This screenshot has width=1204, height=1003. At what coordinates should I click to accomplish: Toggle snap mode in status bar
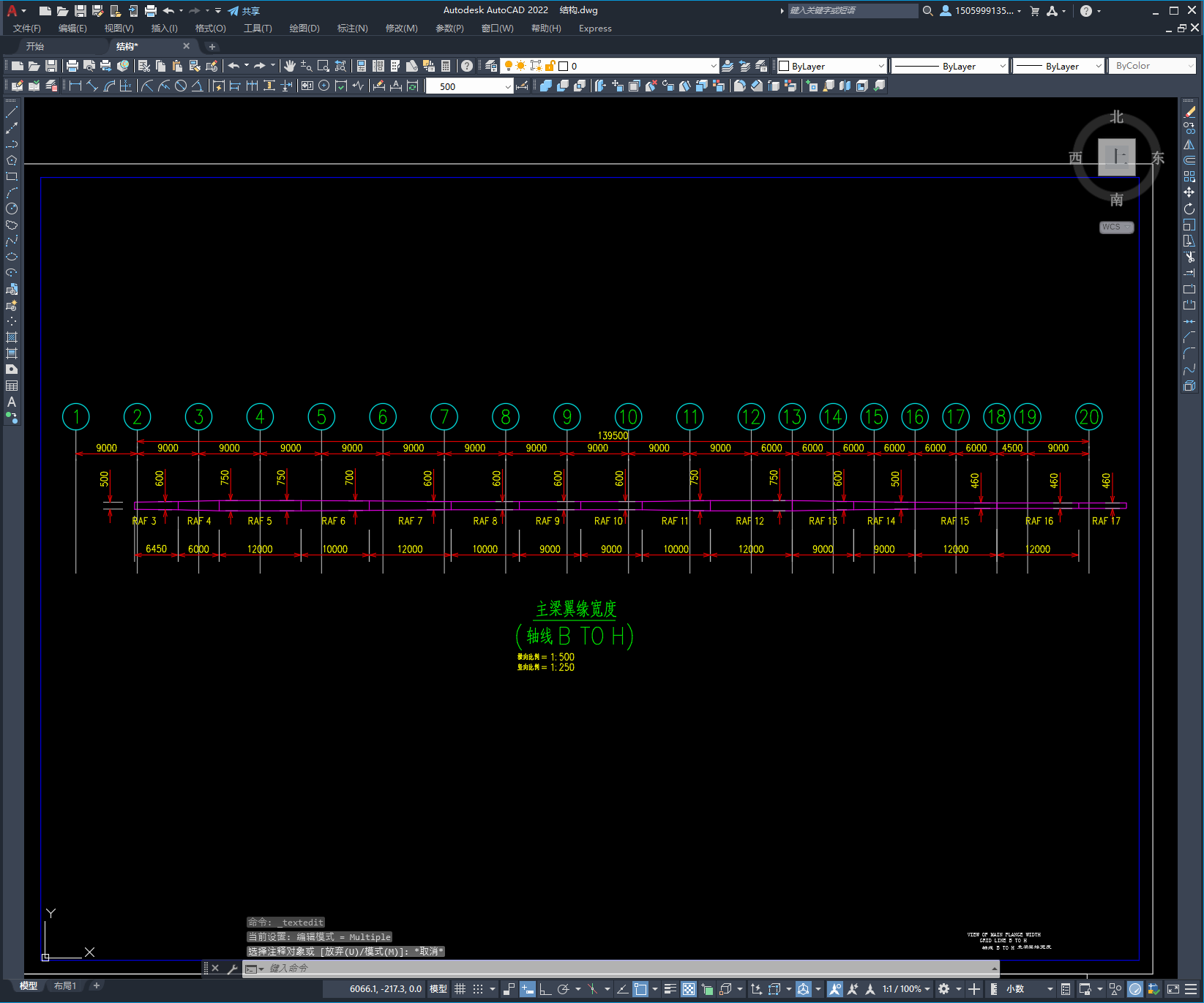coord(478,989)
